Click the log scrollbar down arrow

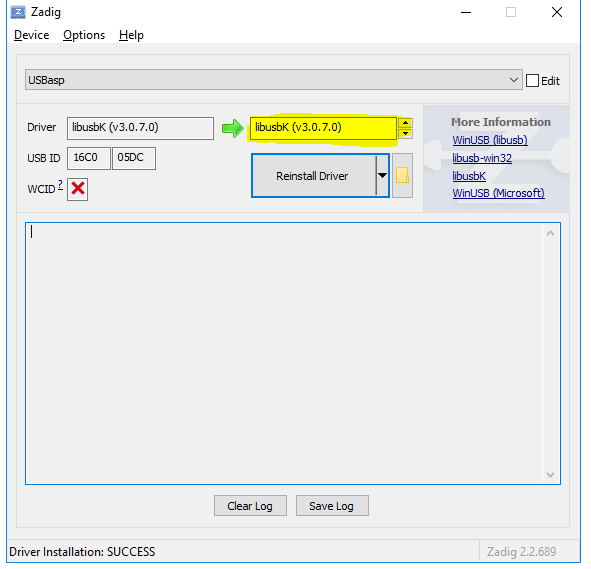tap(550, 475)
